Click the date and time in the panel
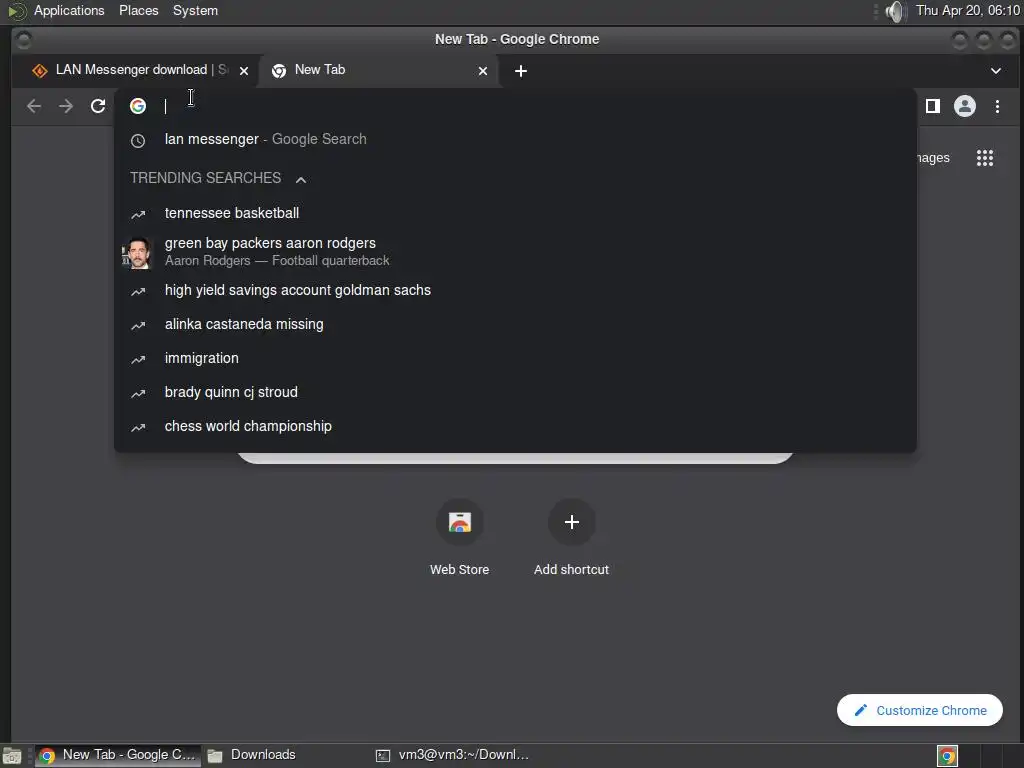This screenshot has height=768, width=1024. [x=967, y=10]
